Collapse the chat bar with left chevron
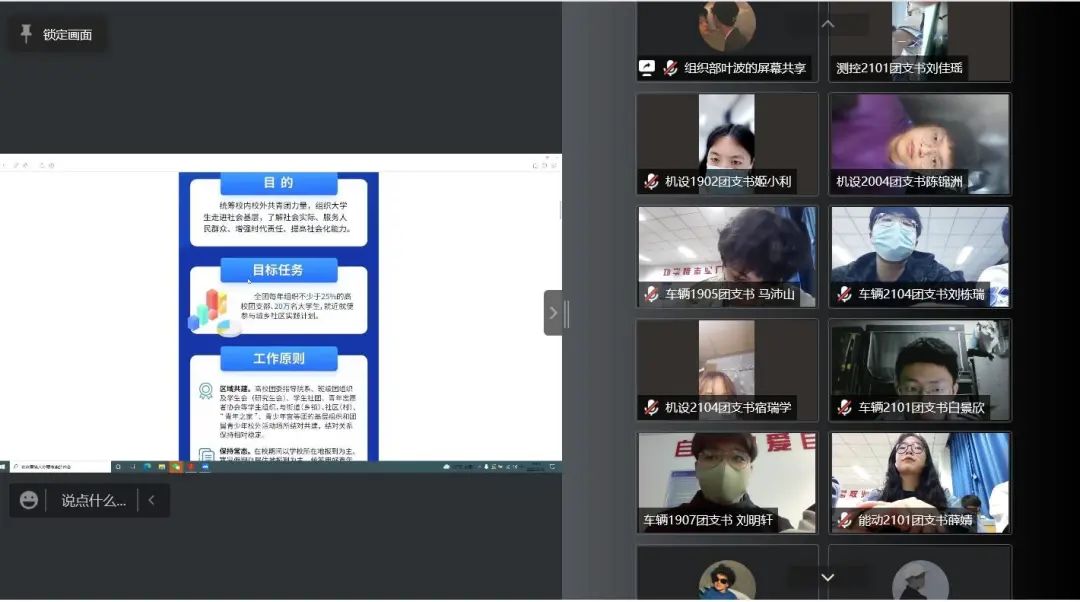Image resolution: width=1080 pixels, height=602 pixels. 152,500
